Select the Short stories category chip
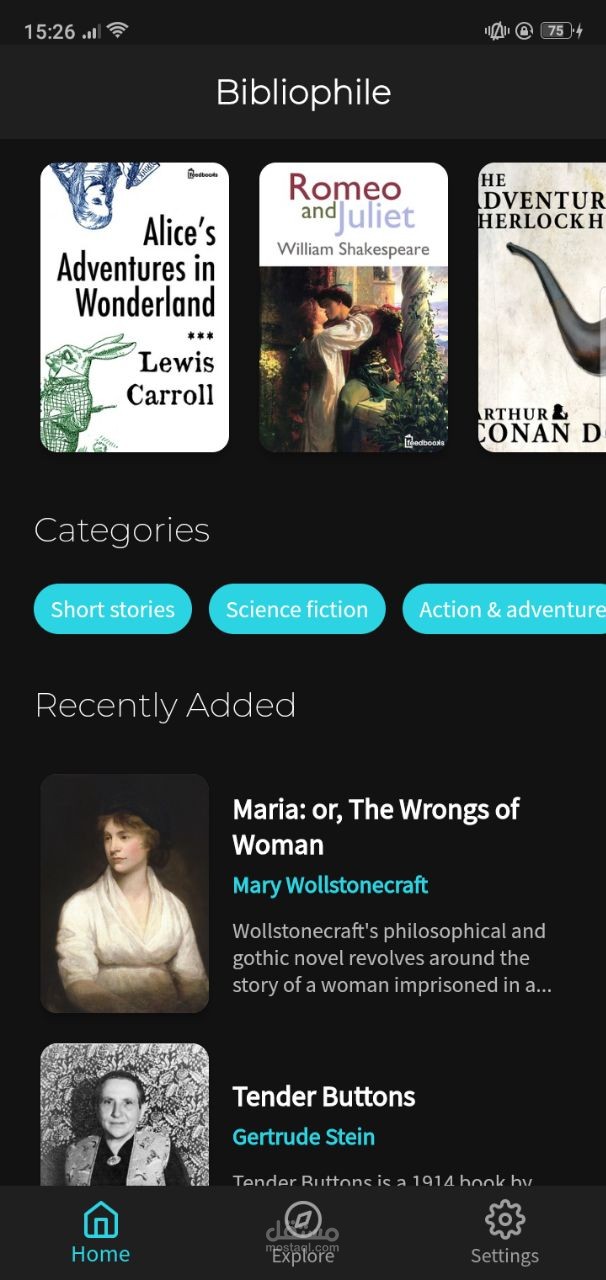 tap(113, 609)
